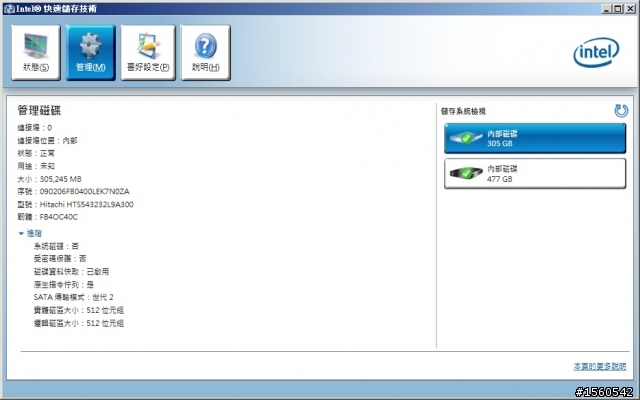The height and width of the screenshot is (400, 640).
Task: Click the 用途：未知 row
Action: pyautogui.click(x=36, y=166)
